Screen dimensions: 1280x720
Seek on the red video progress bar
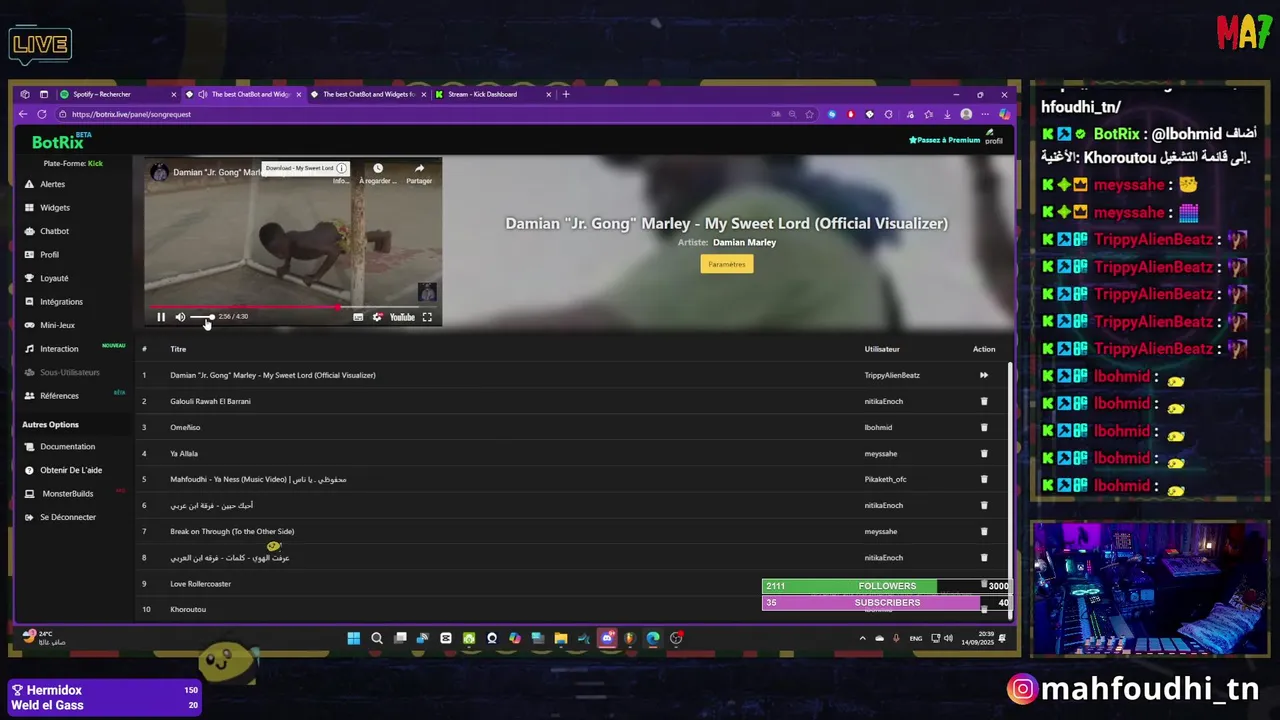[293, 307]
